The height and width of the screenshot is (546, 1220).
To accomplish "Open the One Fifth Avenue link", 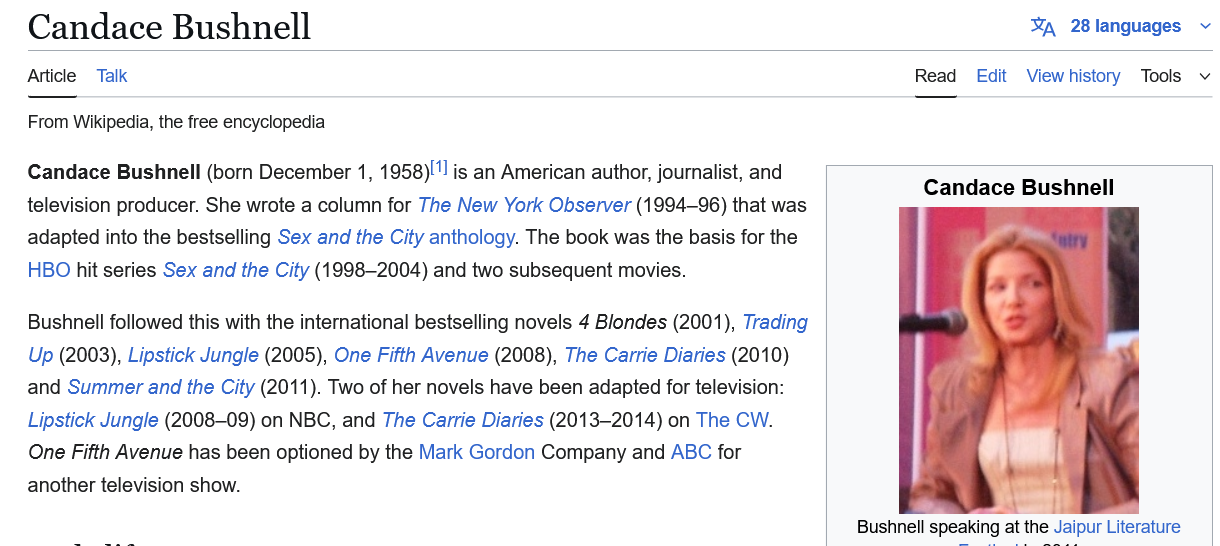I will pos(411,355).
